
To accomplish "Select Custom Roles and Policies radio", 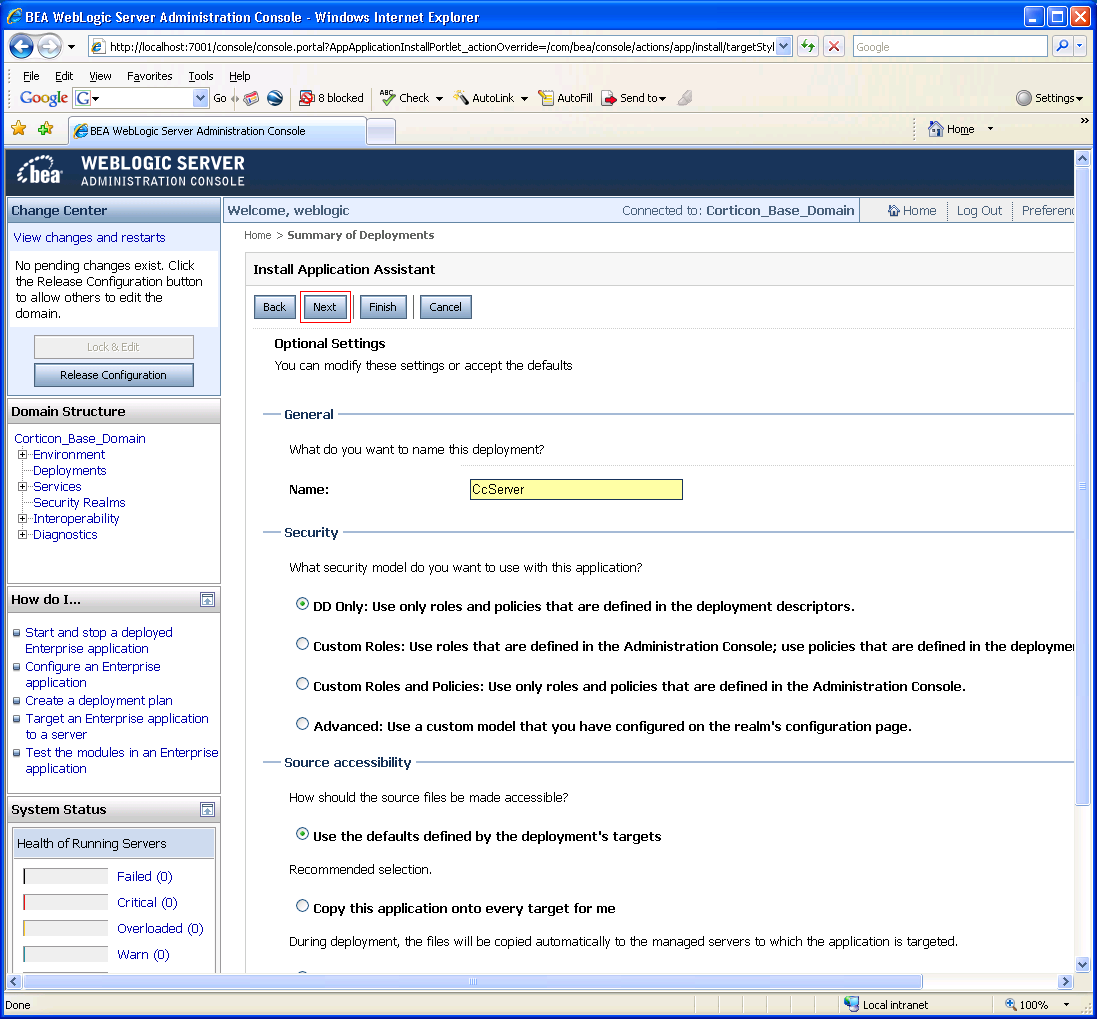I will (x=302, y=684).
